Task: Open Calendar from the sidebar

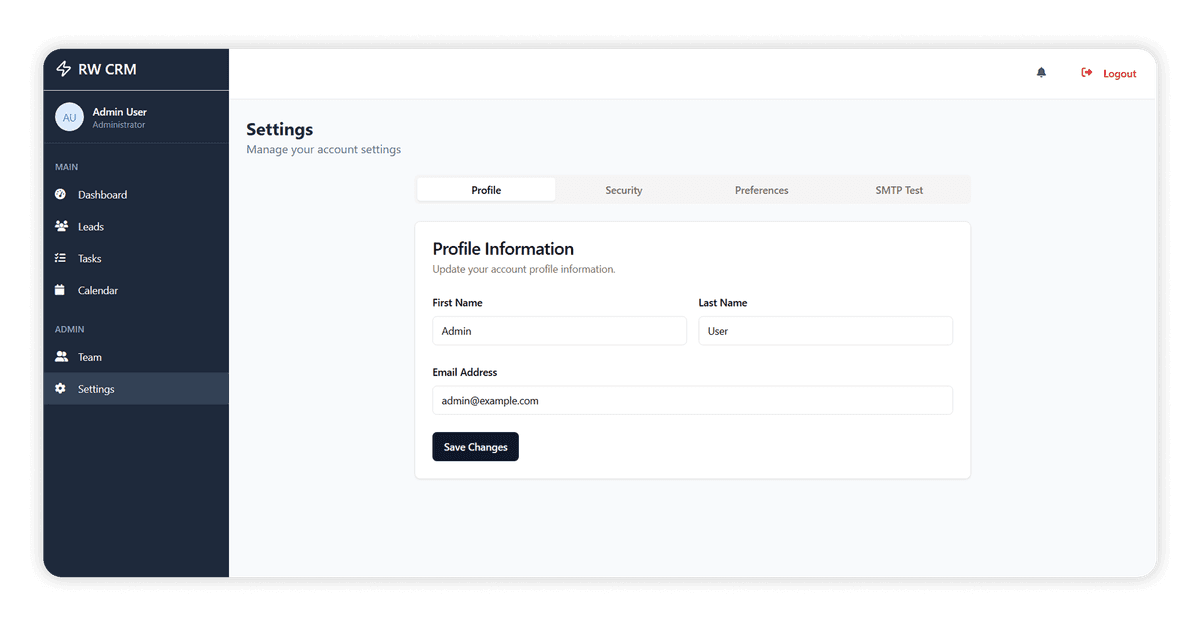Action: point(136,290)
